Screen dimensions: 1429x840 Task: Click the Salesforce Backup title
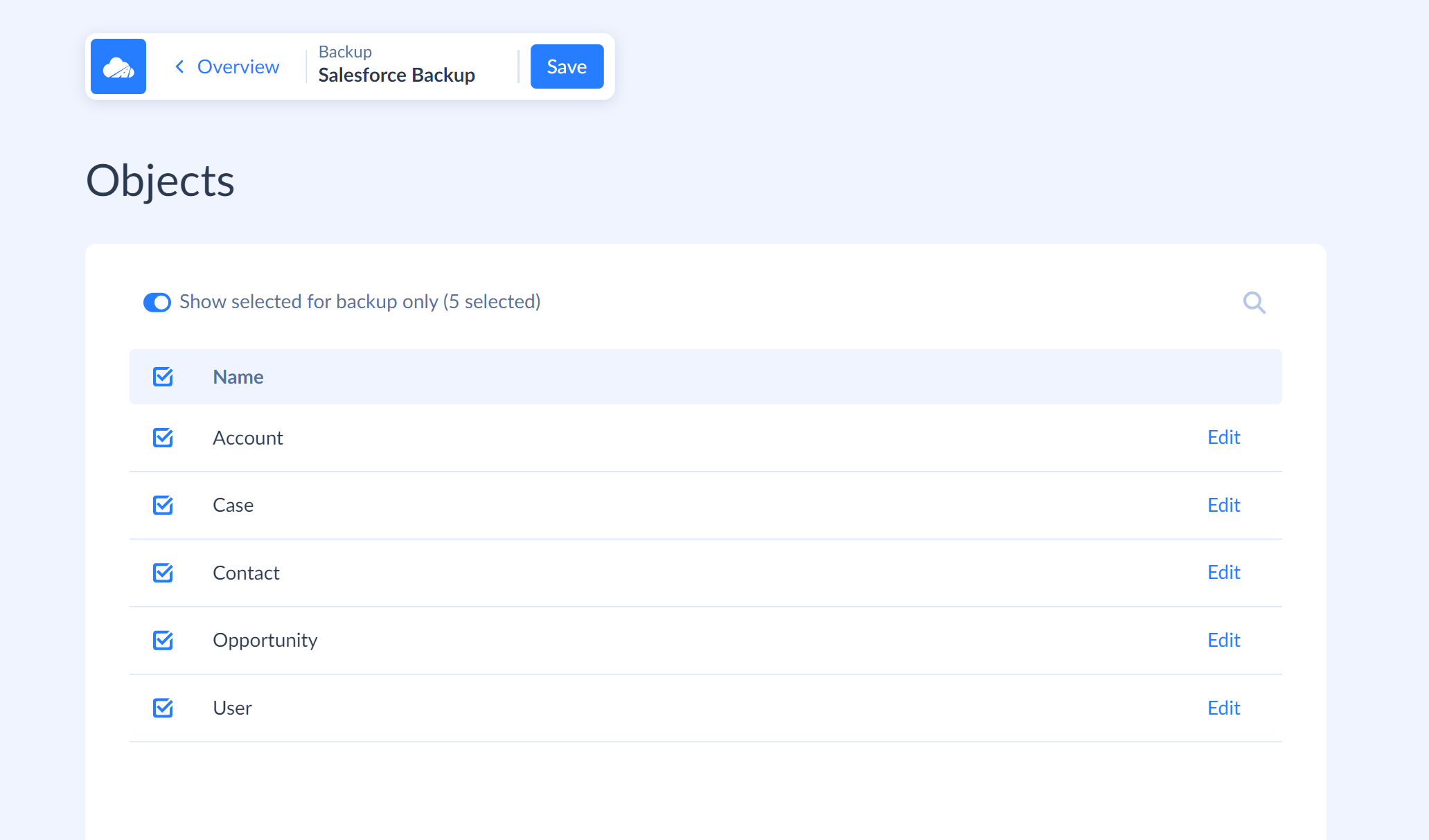[x=396, y=75]
